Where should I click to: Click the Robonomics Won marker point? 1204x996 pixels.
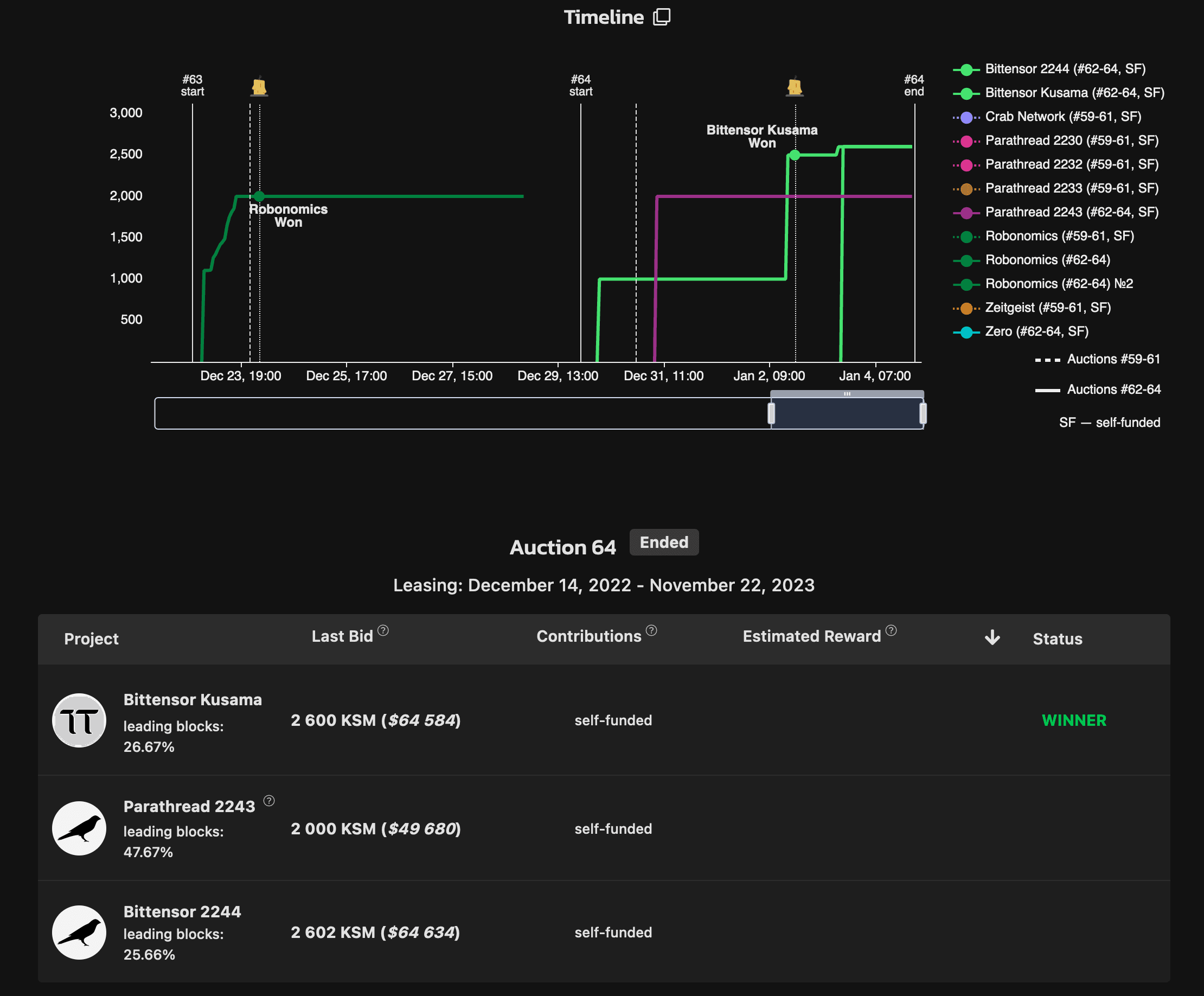pyautogui.click(x=259, y=196)
